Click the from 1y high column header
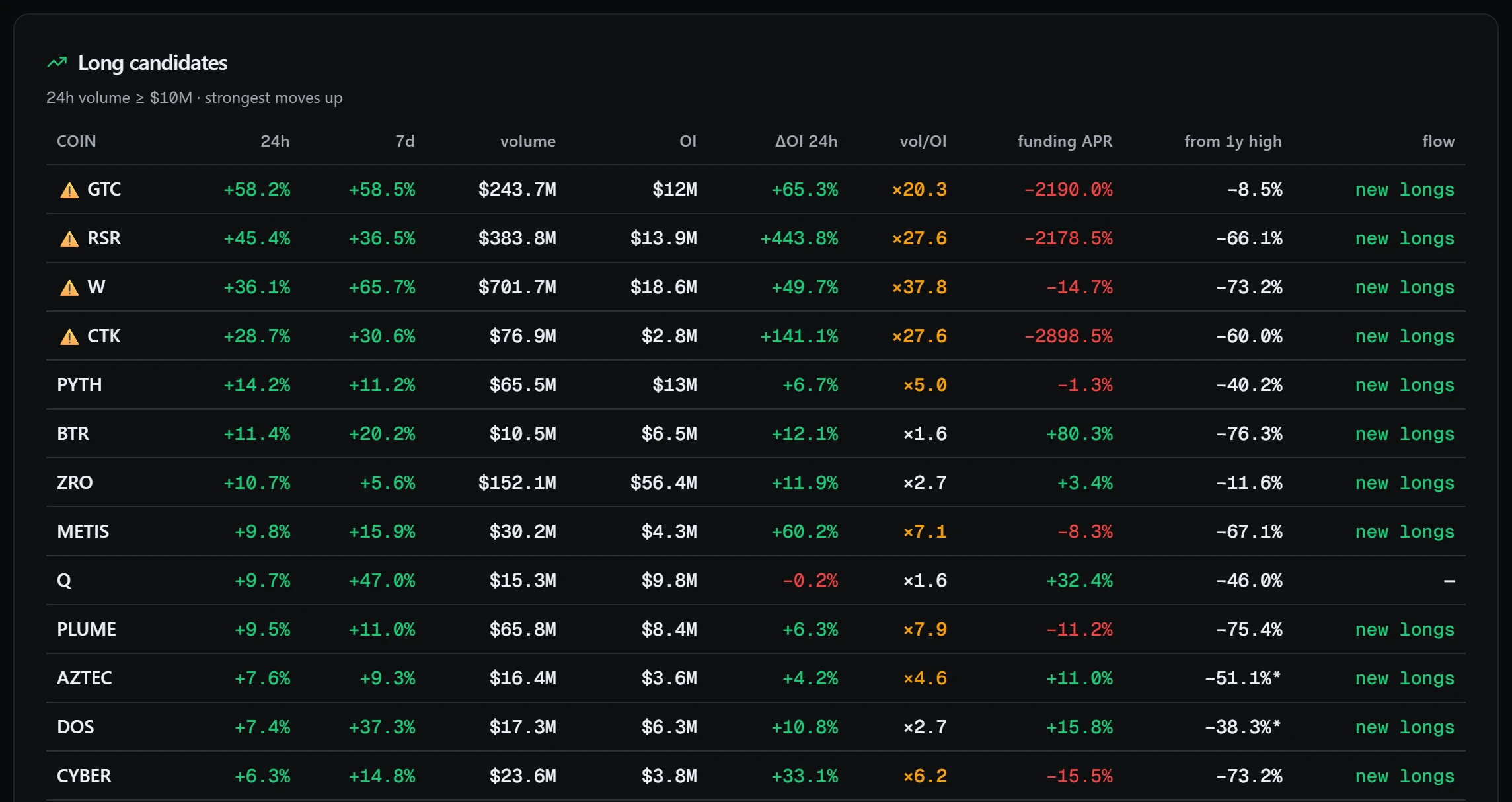The width and height of the screenshot is (1512, 802). [x=1233, y=141]
